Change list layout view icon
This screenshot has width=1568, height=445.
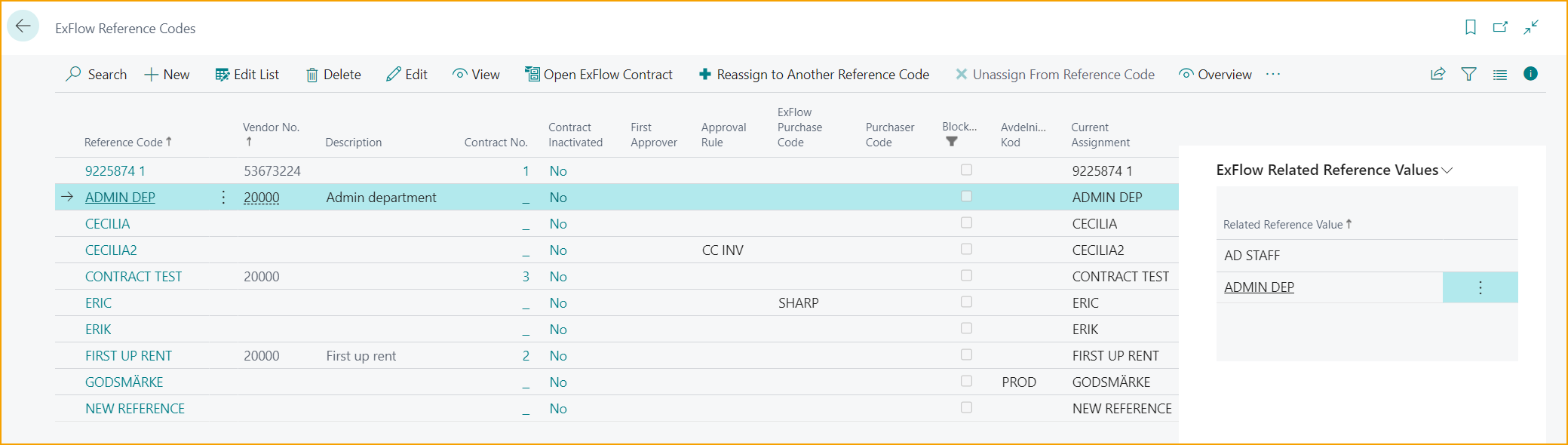click(x=1500, y=74)
